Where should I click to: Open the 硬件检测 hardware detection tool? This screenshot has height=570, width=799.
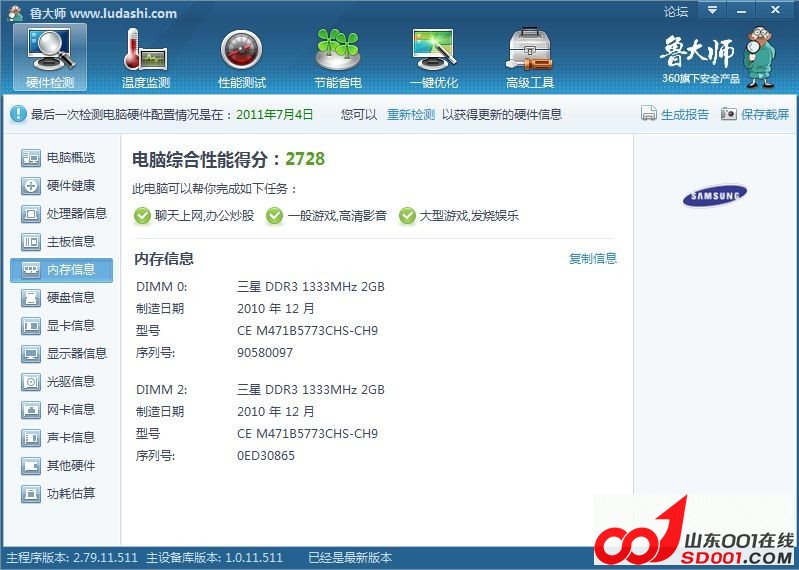(50, 58)
